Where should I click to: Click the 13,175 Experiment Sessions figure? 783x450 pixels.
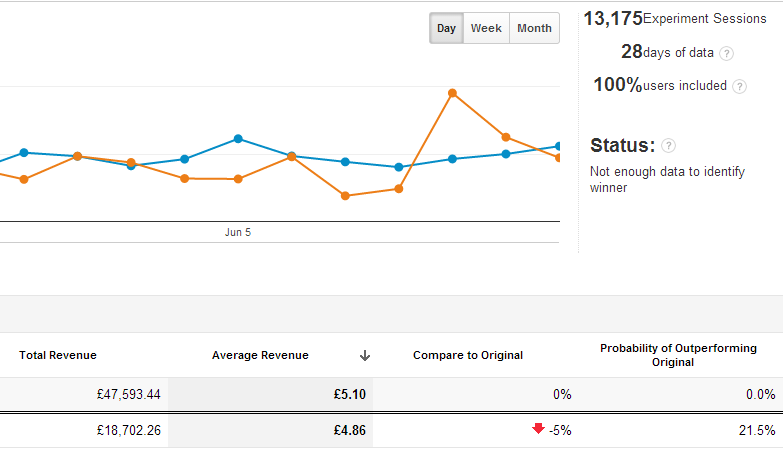tap(612, 19)
